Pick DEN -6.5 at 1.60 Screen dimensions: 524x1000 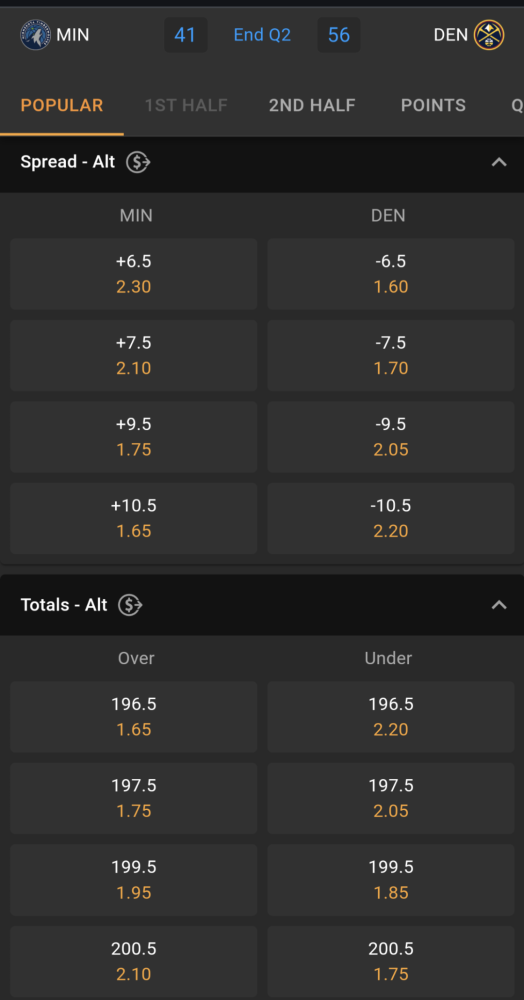(391, 274)
